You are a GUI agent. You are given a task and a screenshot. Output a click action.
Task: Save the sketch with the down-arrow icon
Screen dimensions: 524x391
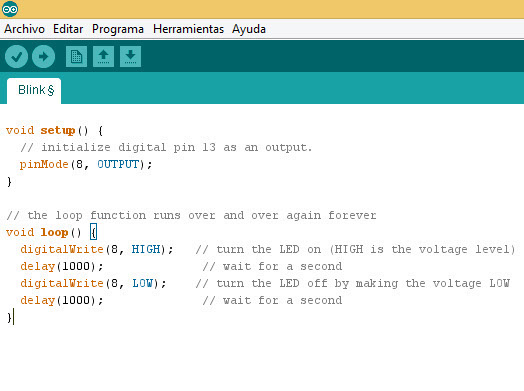click(x=130, y=56)
